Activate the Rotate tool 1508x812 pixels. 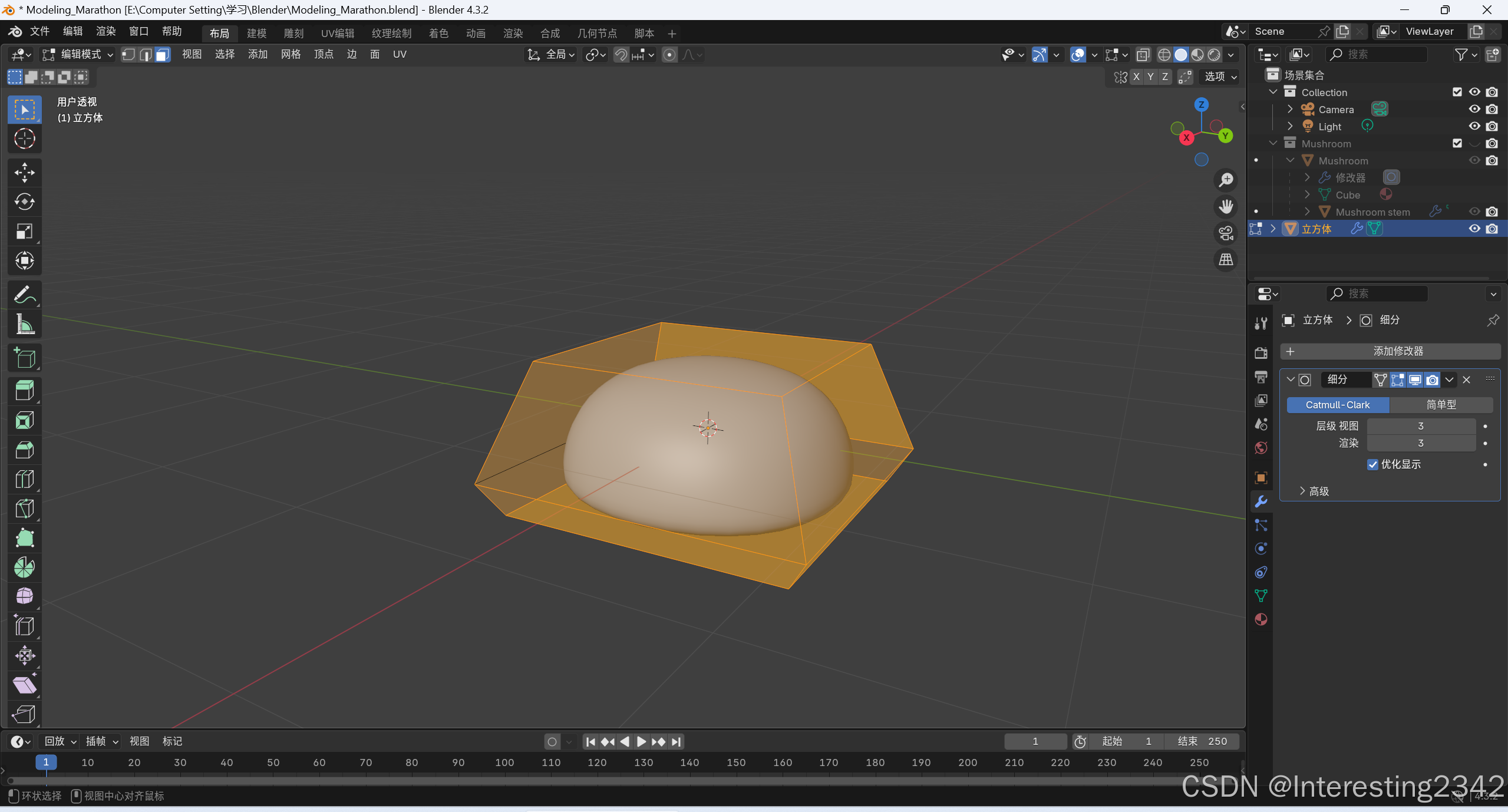tap(24, 202)
